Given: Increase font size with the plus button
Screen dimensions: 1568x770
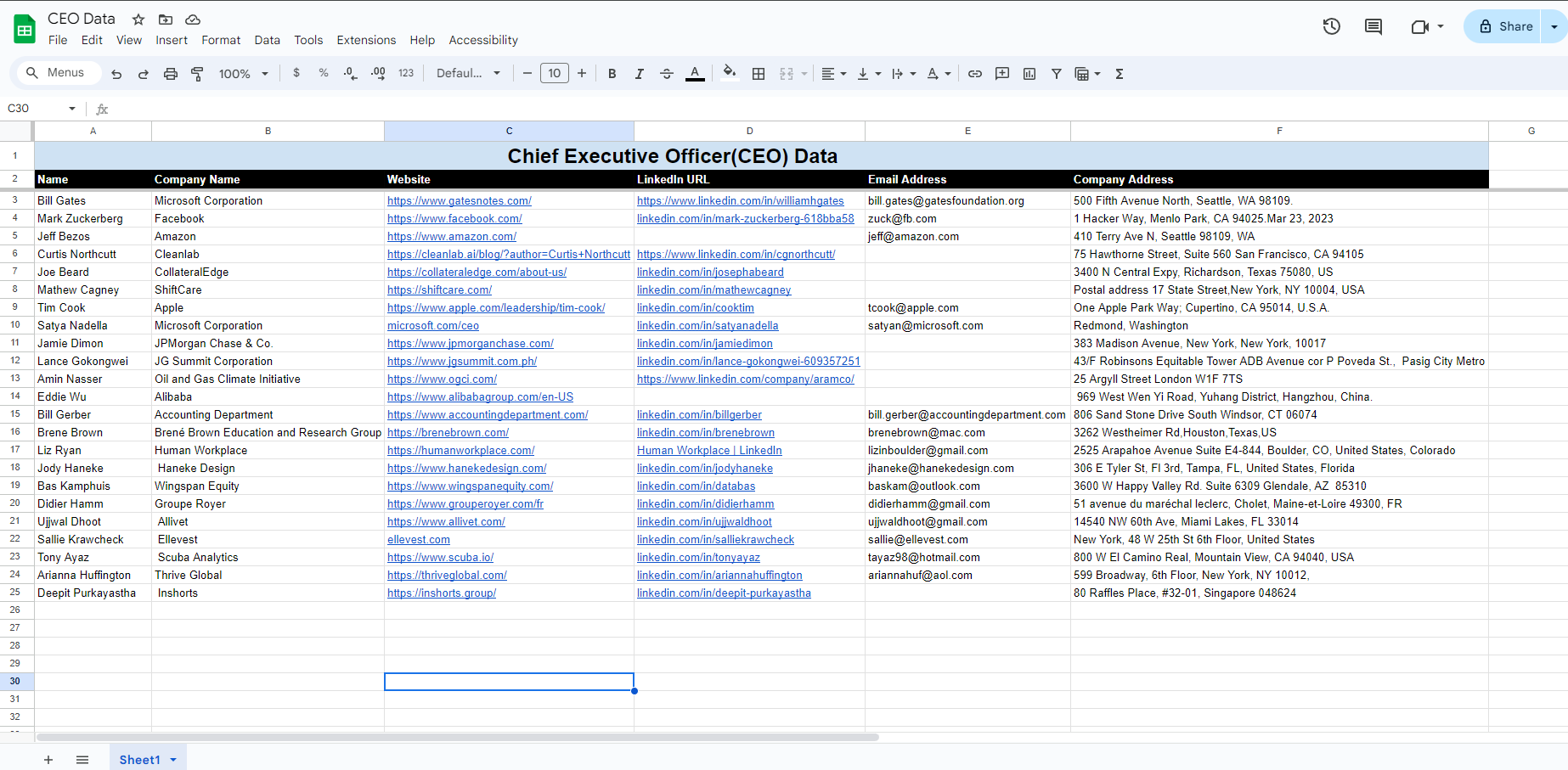Looking at the screenshot, I should [x=582, y=74].
